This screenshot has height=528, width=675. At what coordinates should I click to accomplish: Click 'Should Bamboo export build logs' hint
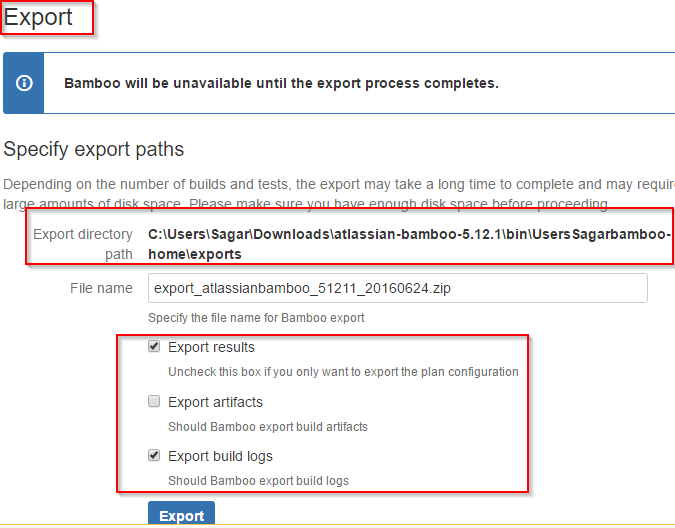pos(258,481)
